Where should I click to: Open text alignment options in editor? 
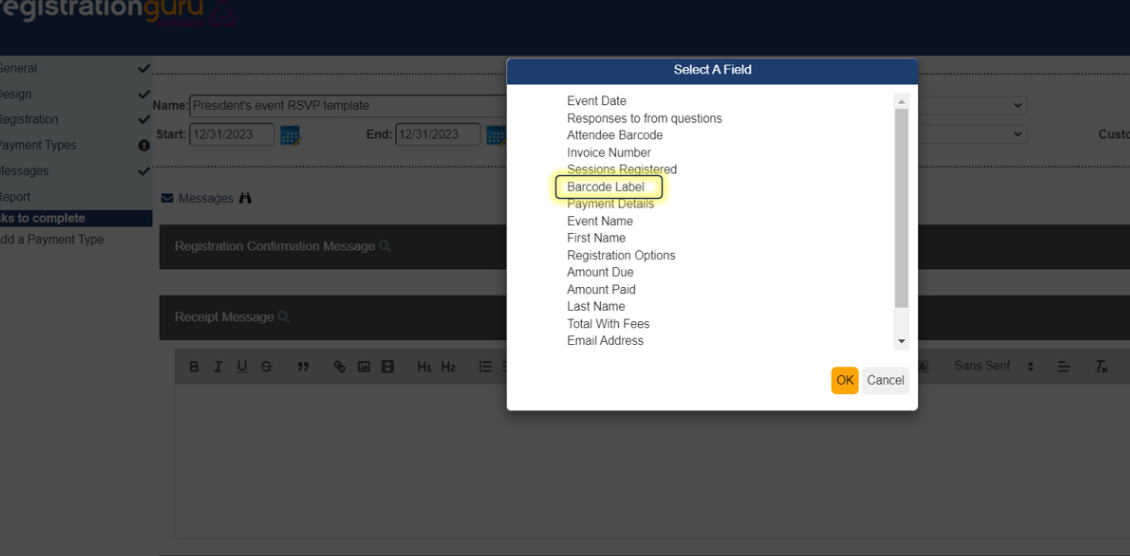click(x=1064, y=367)
